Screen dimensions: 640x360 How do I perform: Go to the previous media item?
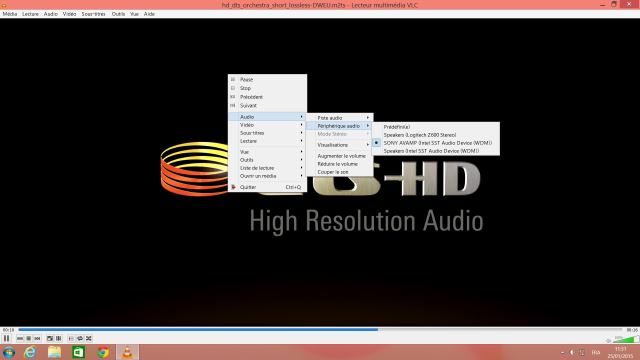click(x=20, y=338)
